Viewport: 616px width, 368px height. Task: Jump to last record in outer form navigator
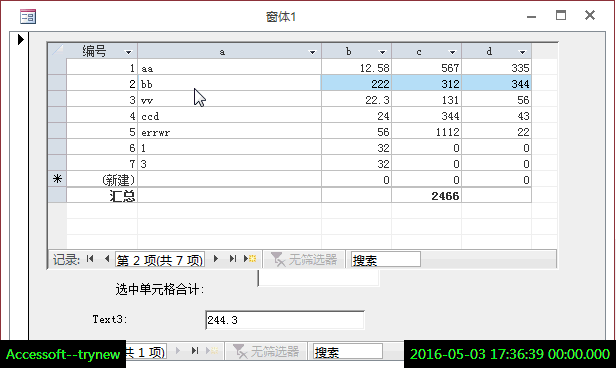tap(195, 351)
